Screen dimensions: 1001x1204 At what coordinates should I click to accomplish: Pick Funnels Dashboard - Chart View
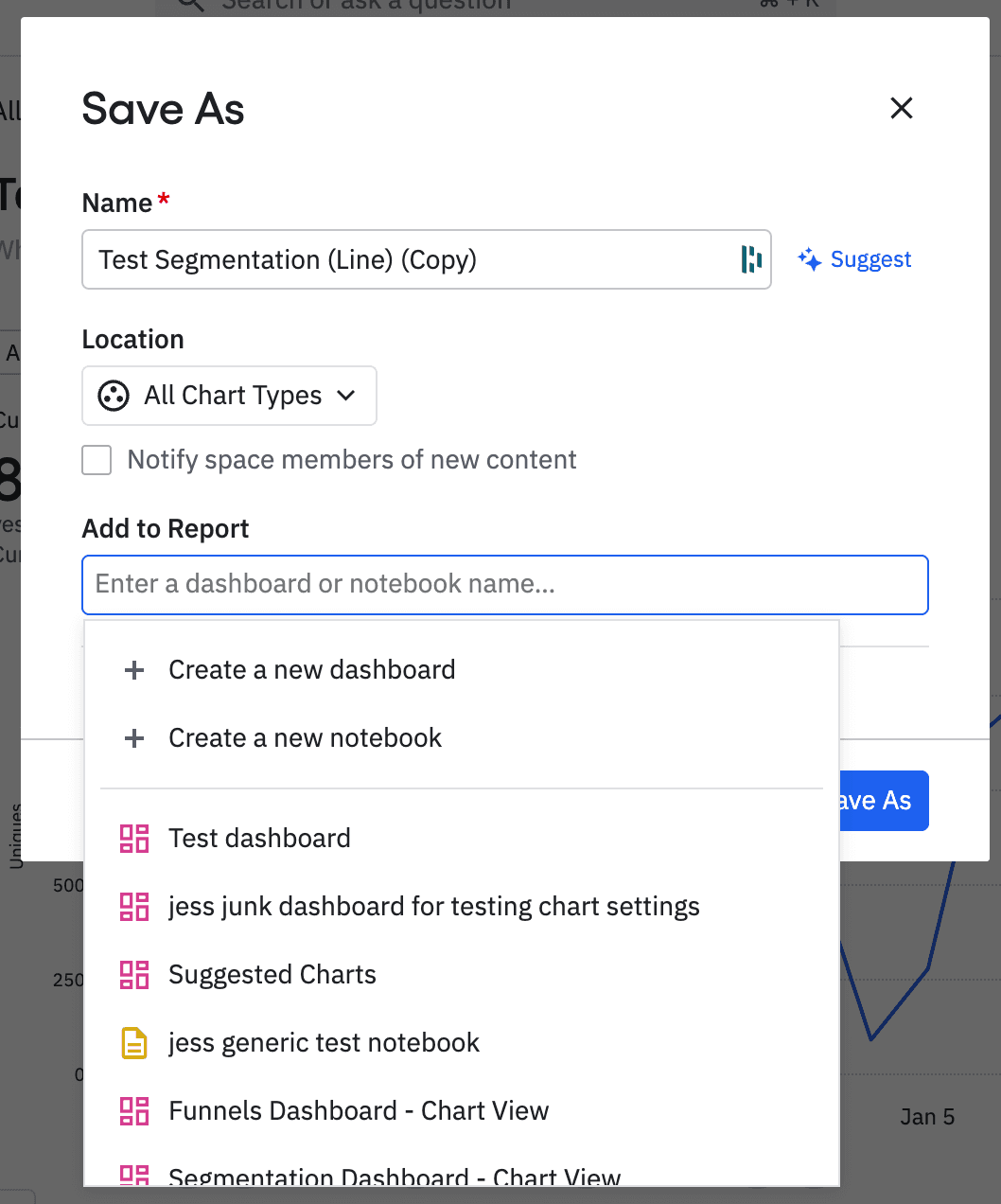(359, 1111)
